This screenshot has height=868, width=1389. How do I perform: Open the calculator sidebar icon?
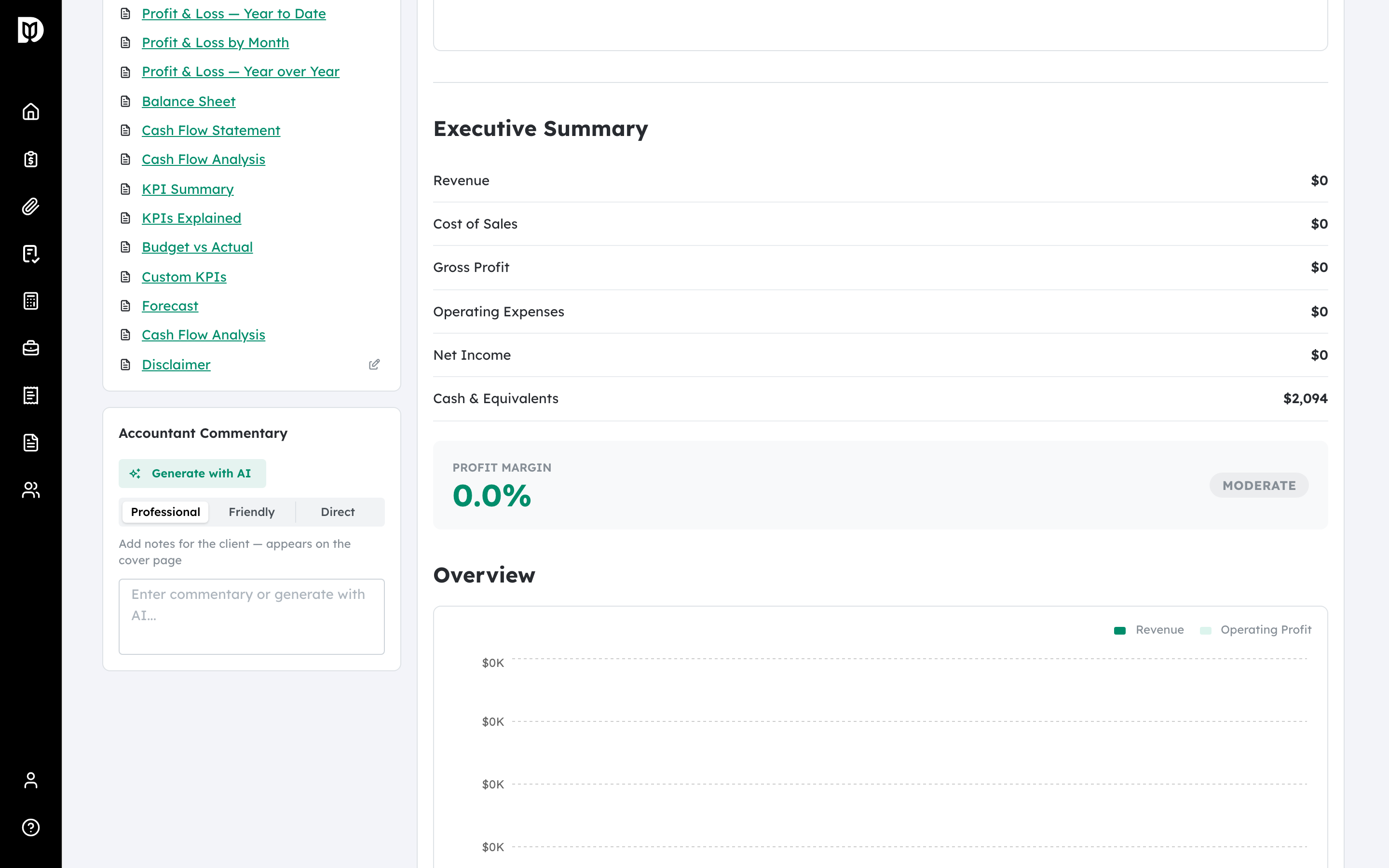[x=30, y=301]
